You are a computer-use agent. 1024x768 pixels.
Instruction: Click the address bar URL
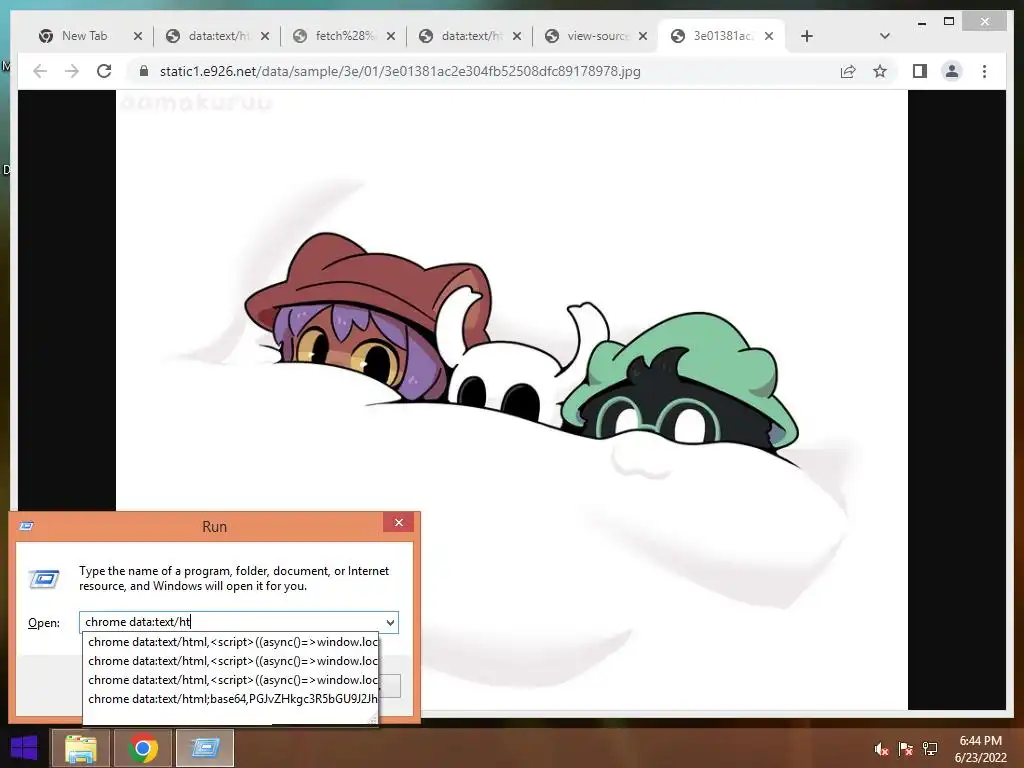click(400, 71)
